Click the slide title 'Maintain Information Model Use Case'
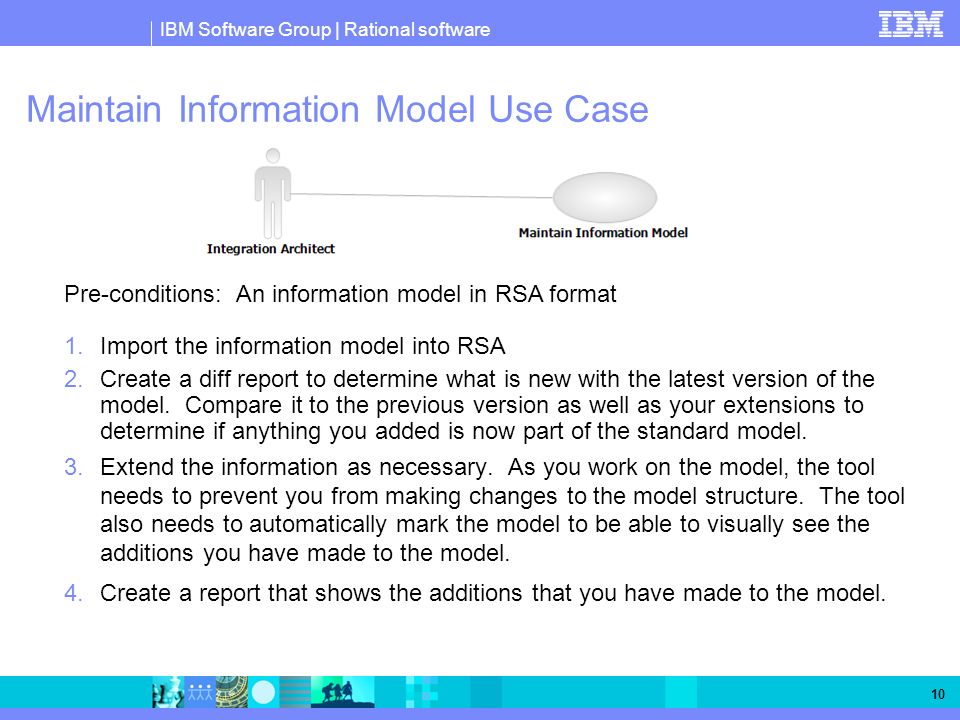Image resolution: width=960 pixels, height=720 pixels. (x=337, y=110)
